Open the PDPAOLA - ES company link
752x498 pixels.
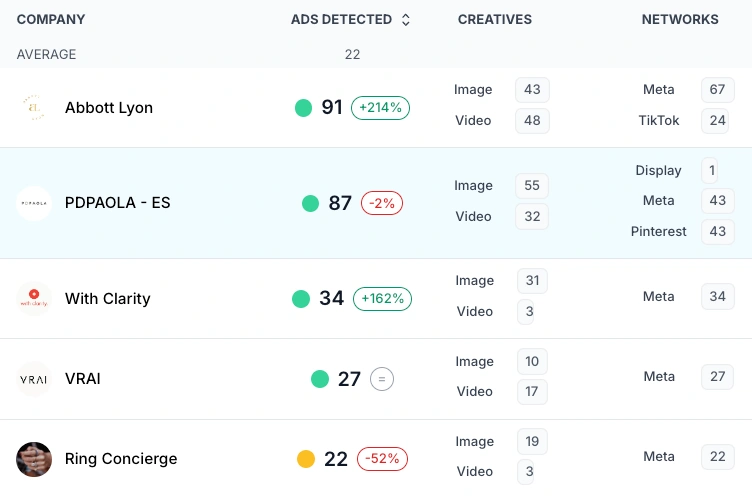click(117, 203)
